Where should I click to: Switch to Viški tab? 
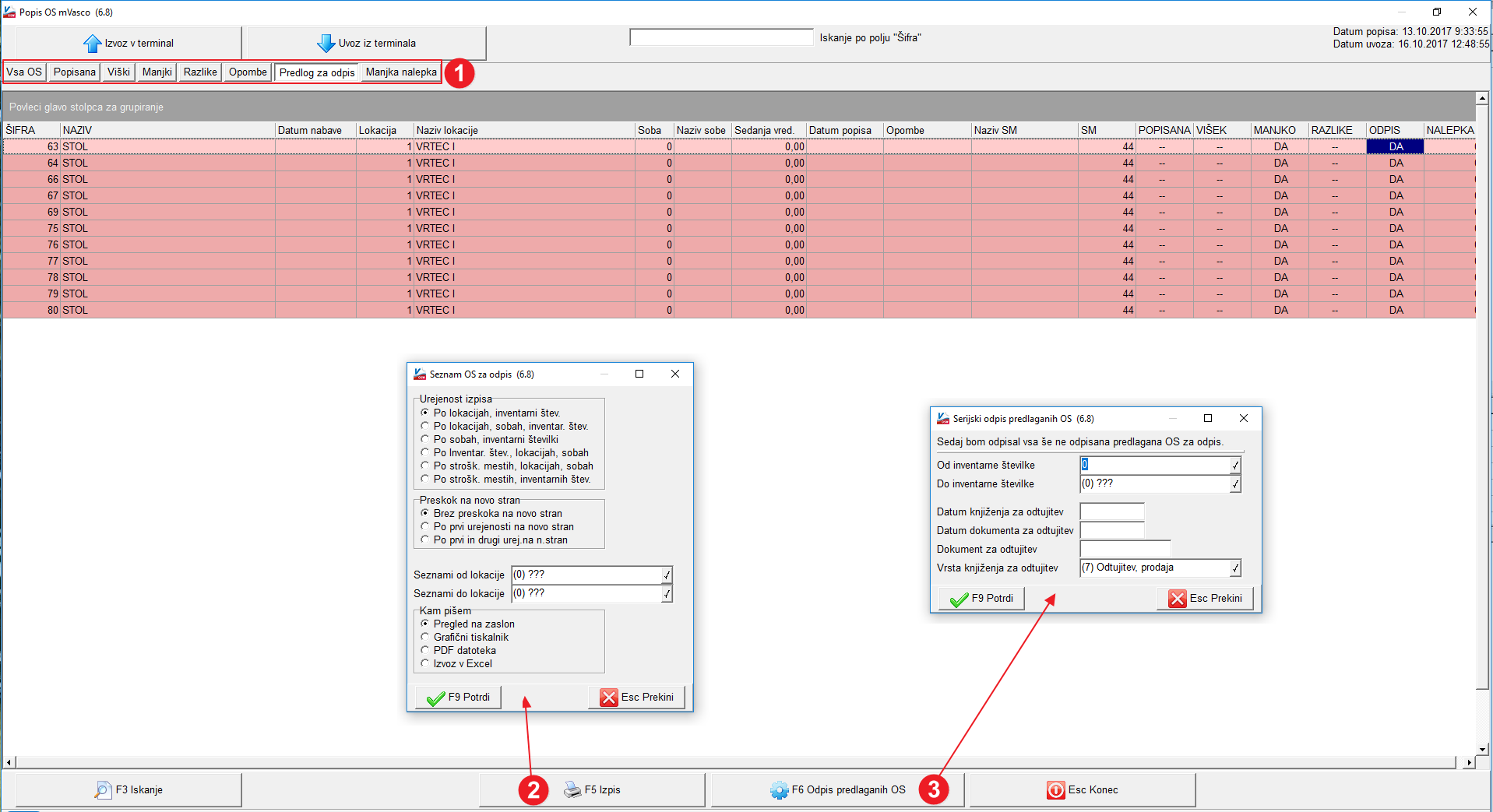pyautogui.click(x=119, y=72)
